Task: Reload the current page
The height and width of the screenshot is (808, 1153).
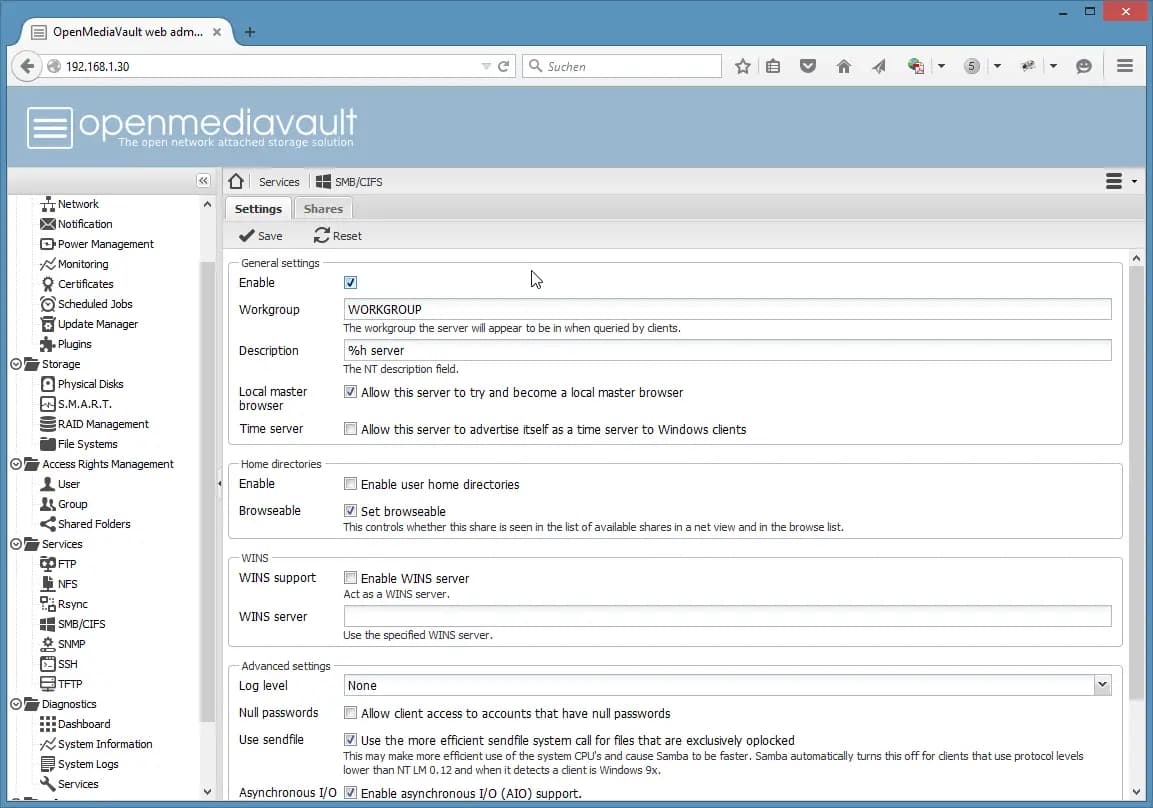Action: (504, 66)
